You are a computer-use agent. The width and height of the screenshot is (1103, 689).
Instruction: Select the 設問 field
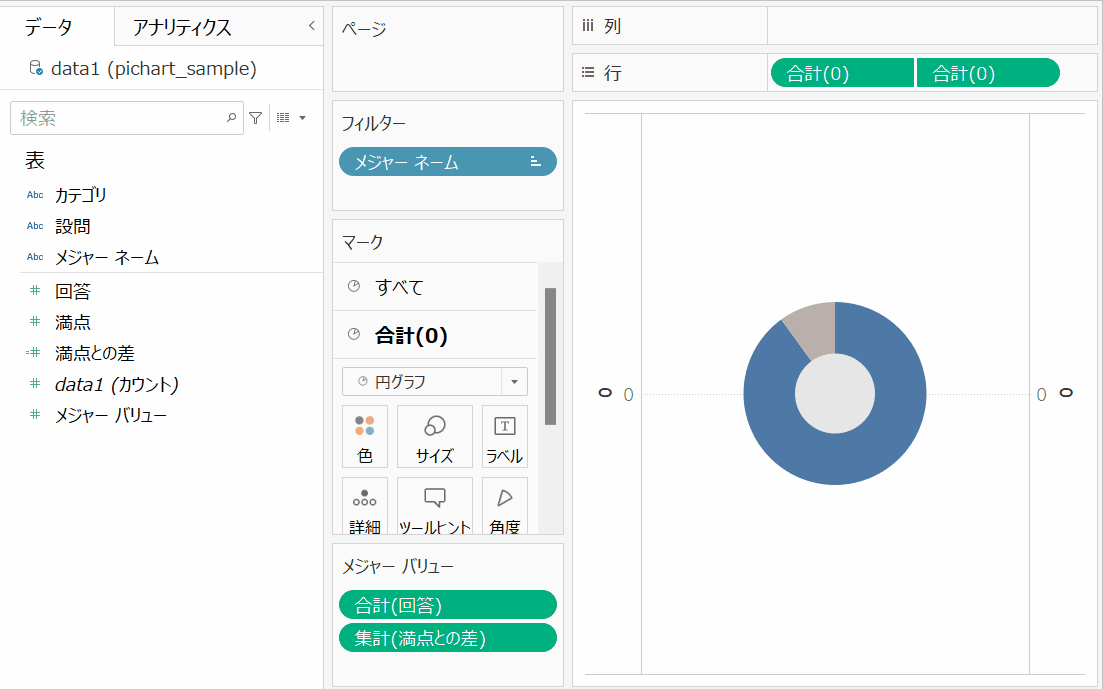72,226
